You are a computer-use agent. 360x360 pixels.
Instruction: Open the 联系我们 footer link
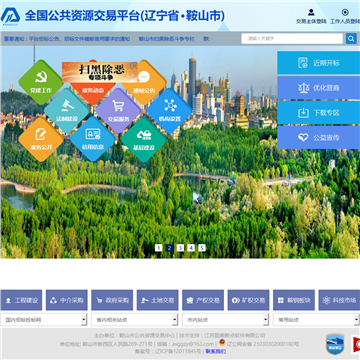[216, 351]
